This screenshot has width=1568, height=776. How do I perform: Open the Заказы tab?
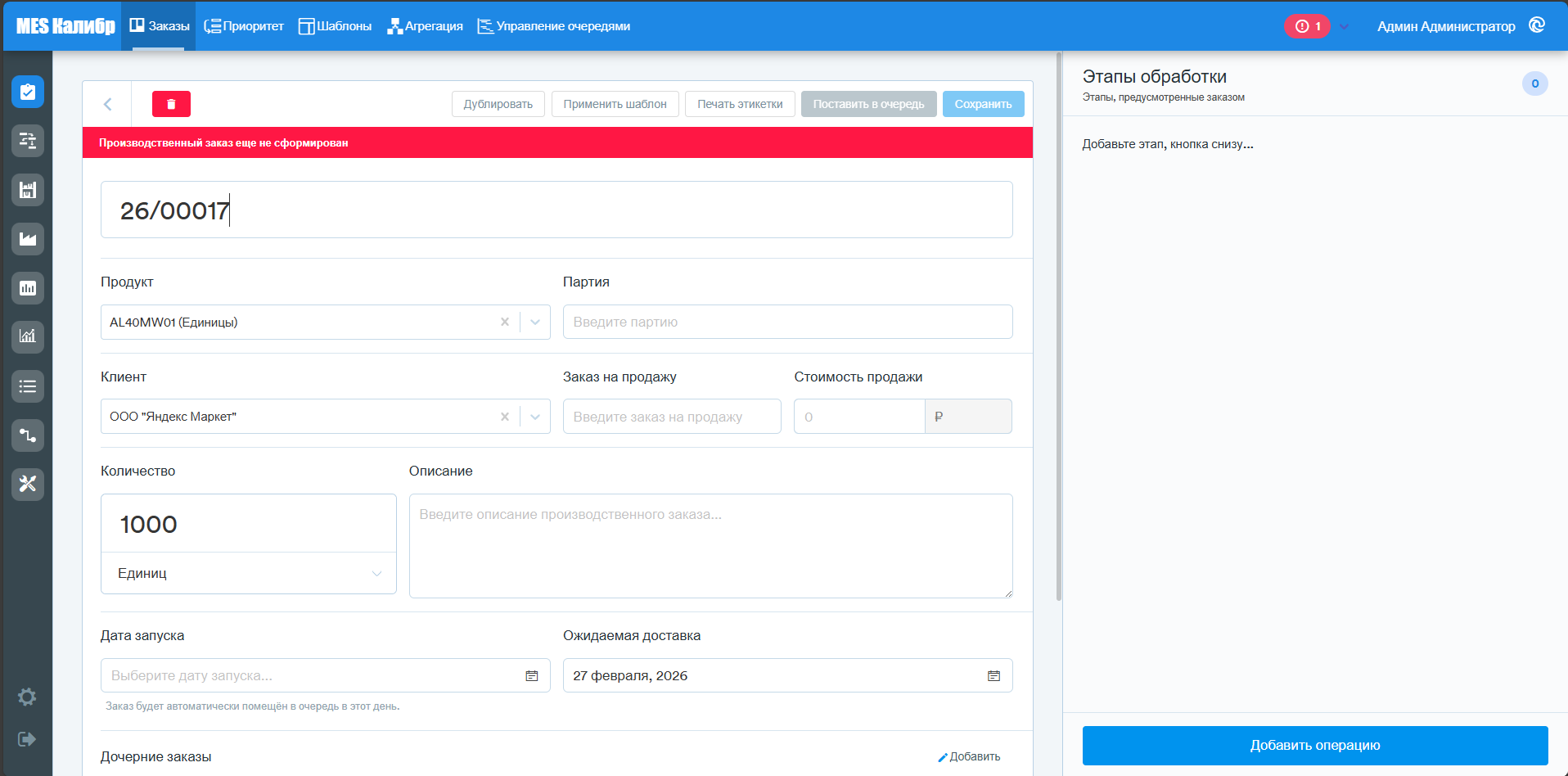tap(159, 26)
